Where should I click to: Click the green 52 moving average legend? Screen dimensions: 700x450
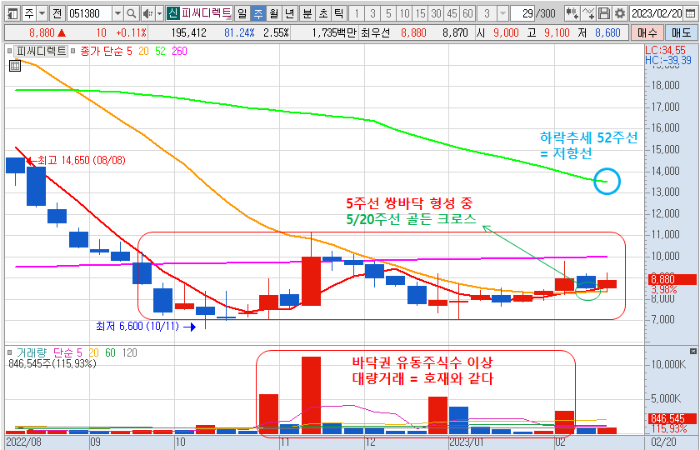click(x=160, y=51)
